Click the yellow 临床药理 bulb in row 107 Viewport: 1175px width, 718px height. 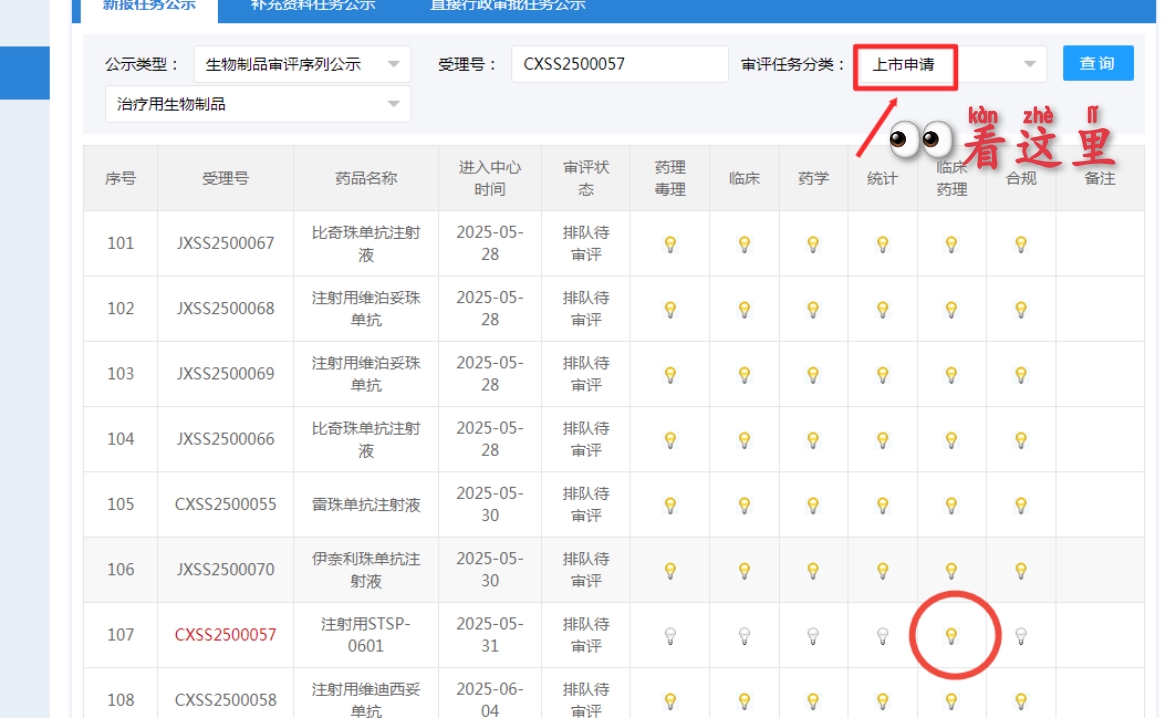click(x=951, y=636)
